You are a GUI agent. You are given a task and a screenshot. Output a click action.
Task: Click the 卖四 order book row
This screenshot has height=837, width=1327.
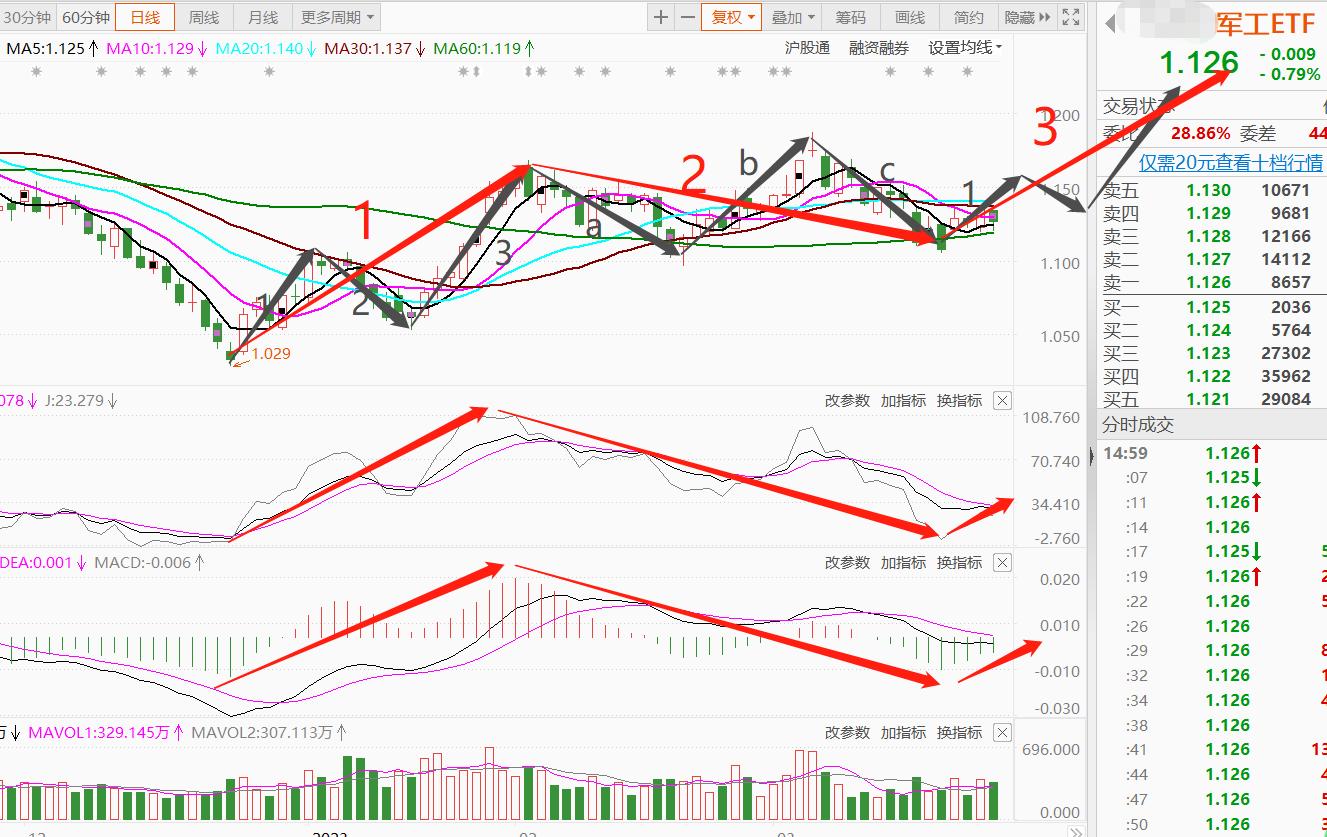pyautogui.click(x=1212, y=213)
